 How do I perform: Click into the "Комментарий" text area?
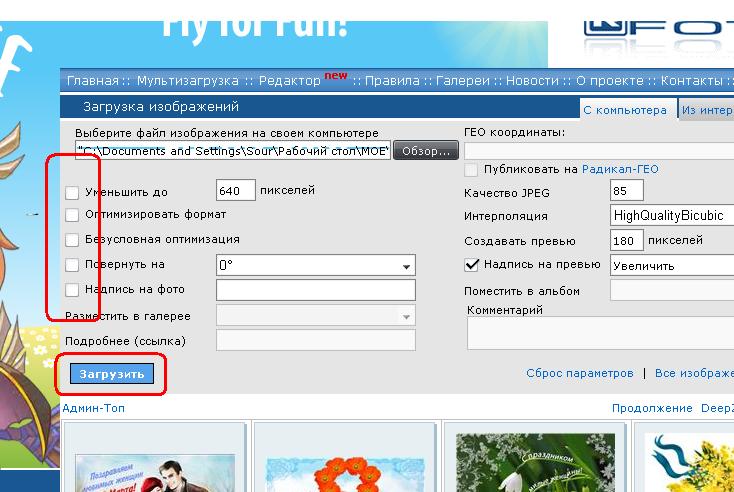pos(600,332)
